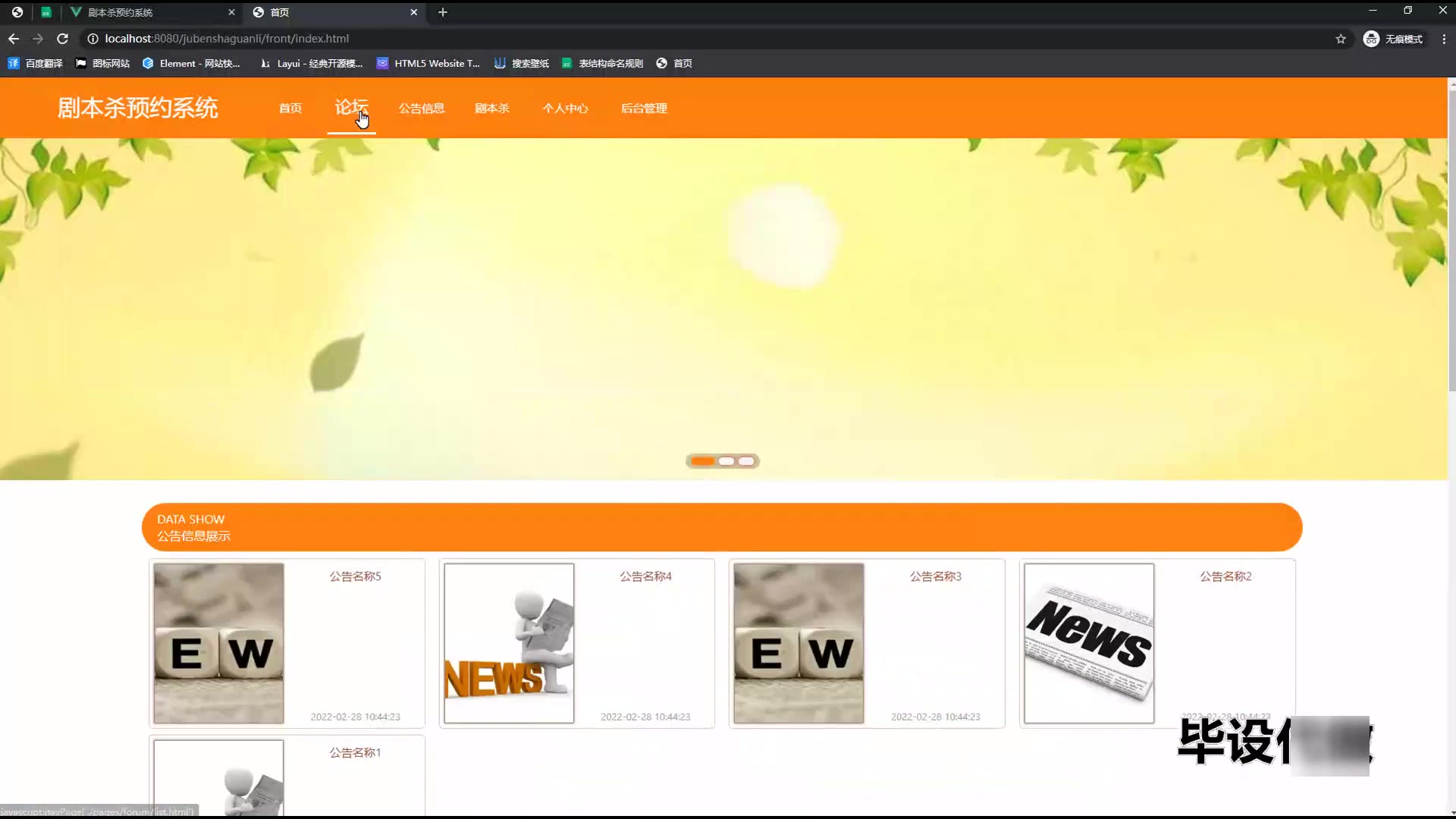
Task: Switch to the 剧本杀预约系统 browser tab
Action: 152,12
